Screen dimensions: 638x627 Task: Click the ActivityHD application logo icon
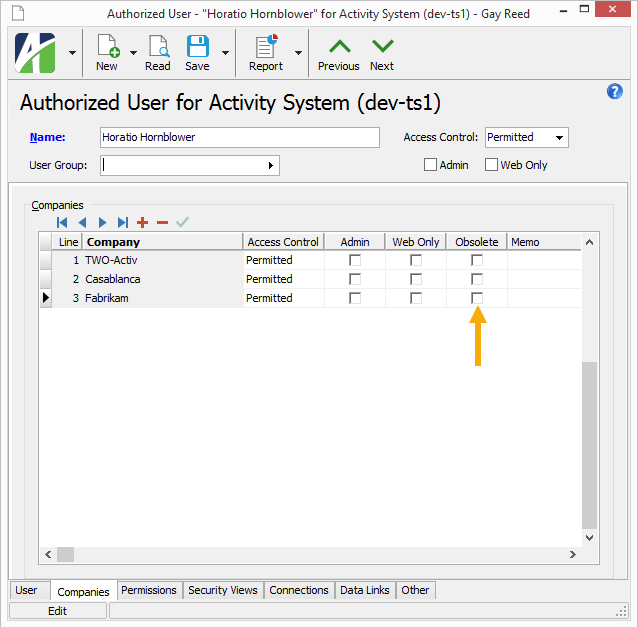35,53
